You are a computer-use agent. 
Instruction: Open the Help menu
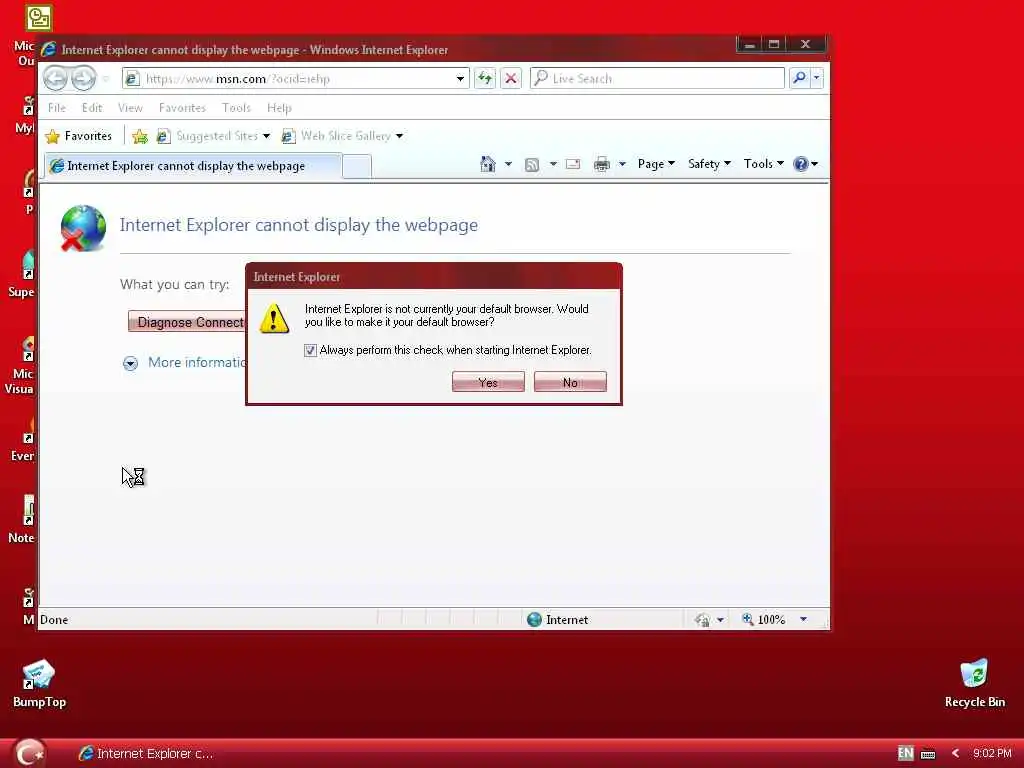click(x=279, y=108)
